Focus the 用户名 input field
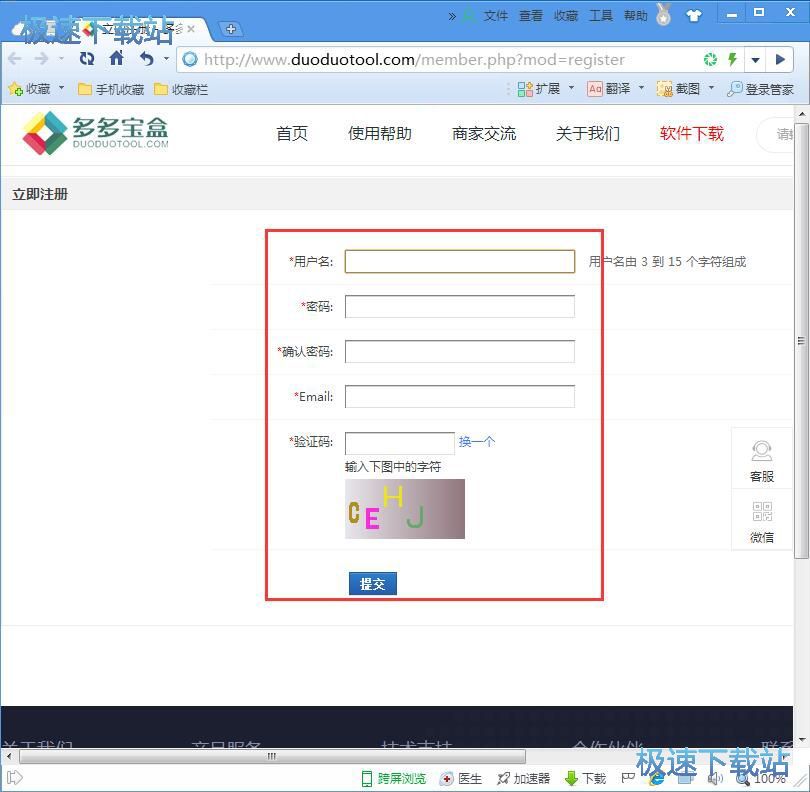The height and width of the screenshot is (792, 810). click(x=460, y=261)
